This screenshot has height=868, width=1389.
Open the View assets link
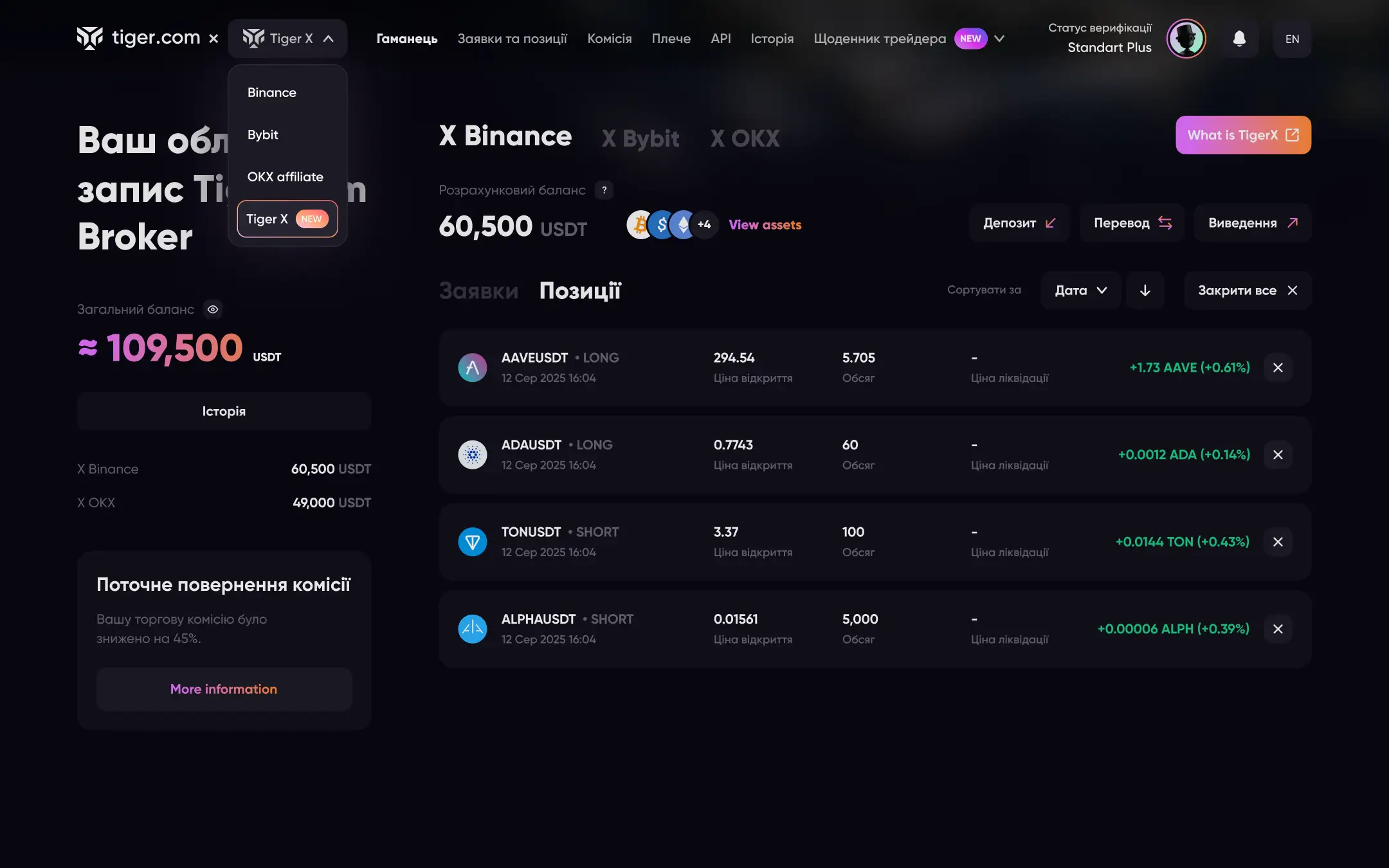(x=765, y=224)
